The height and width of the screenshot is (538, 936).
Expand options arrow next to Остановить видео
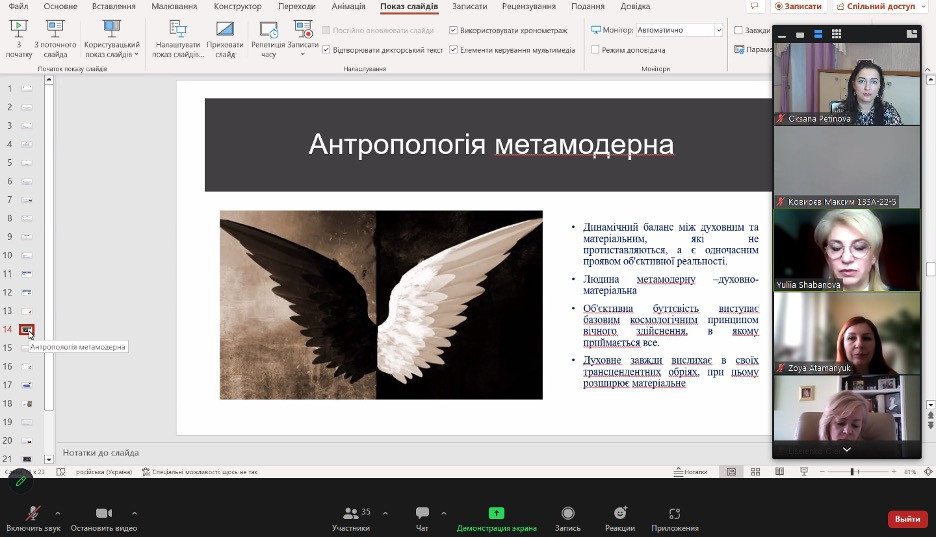click(x=134, y=514)
